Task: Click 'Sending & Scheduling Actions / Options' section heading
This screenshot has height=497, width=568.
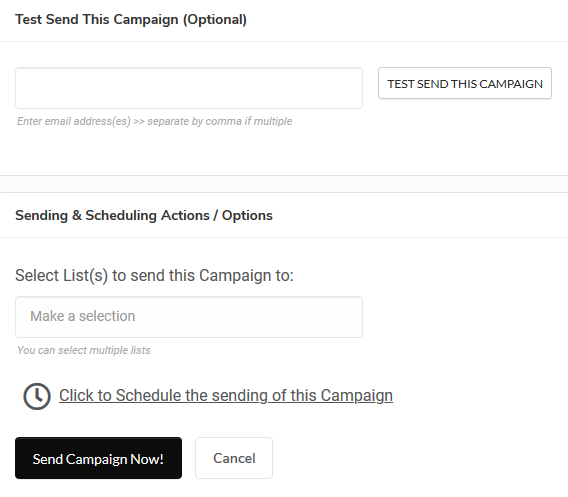Action: (x=144, y=216)
